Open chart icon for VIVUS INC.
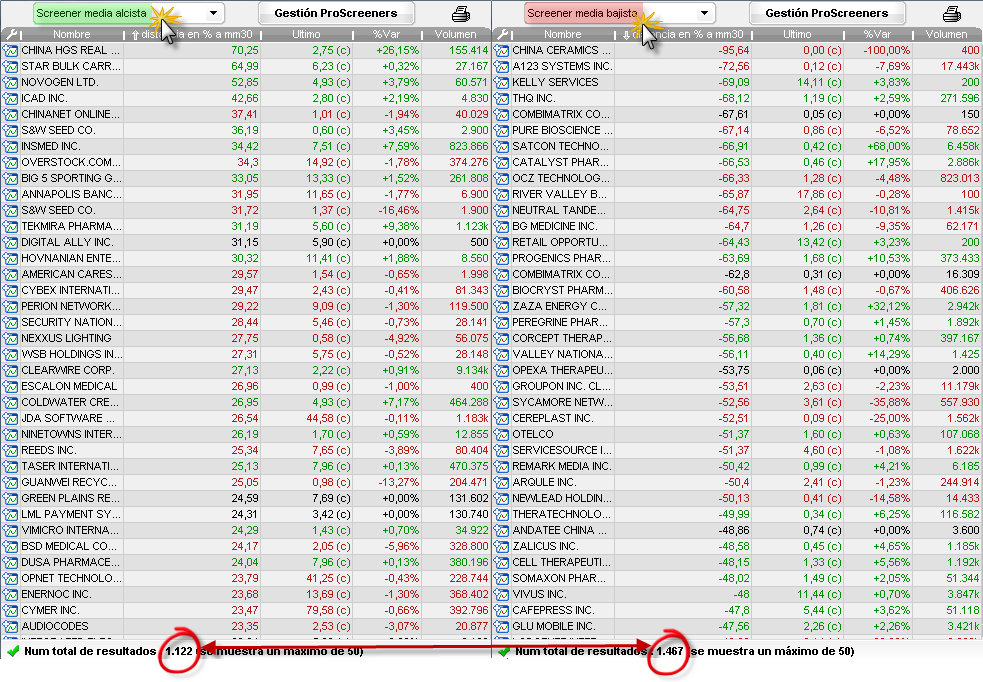 tap(501, 594)
